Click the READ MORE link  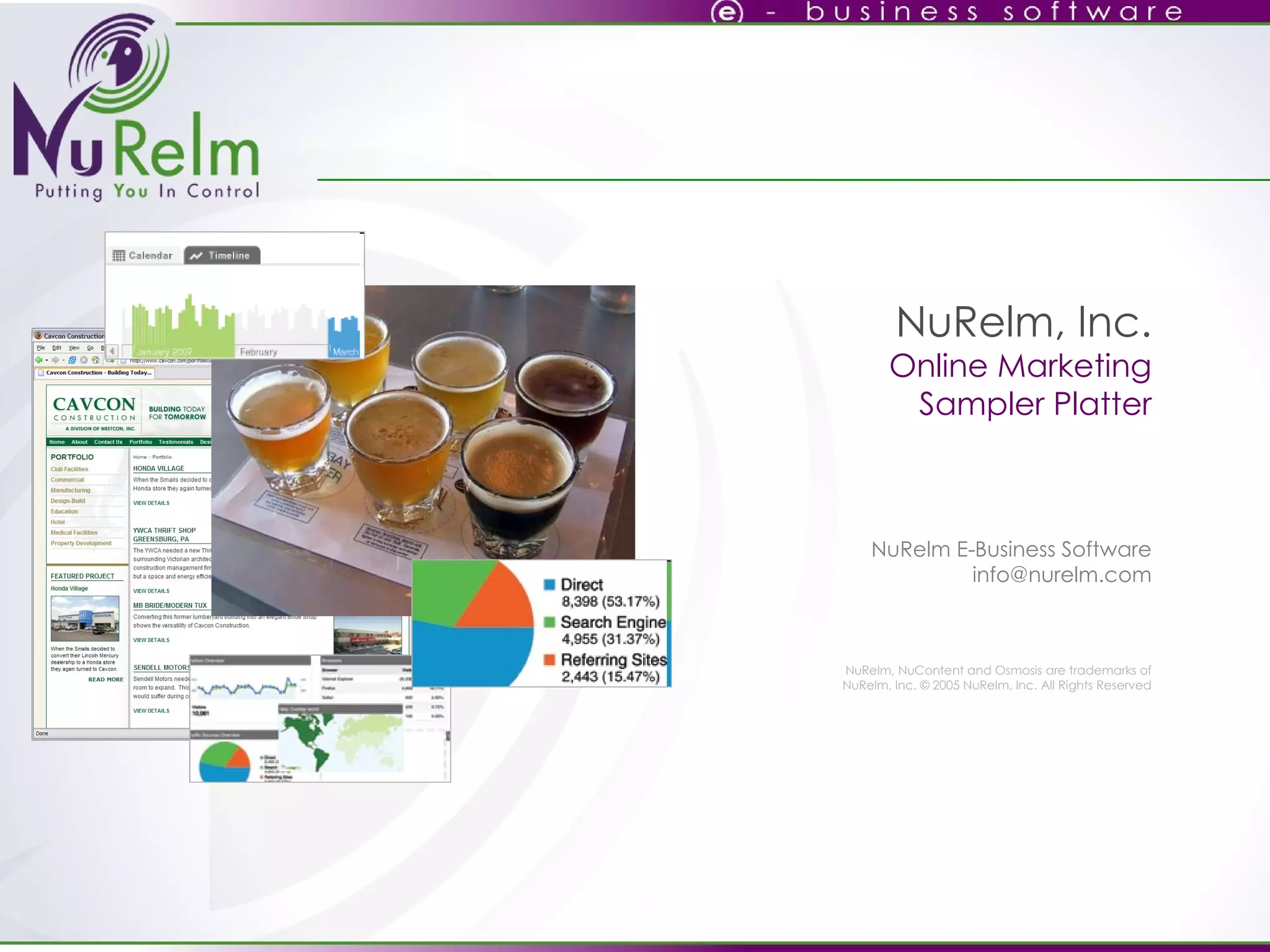(x=105, y=679)
